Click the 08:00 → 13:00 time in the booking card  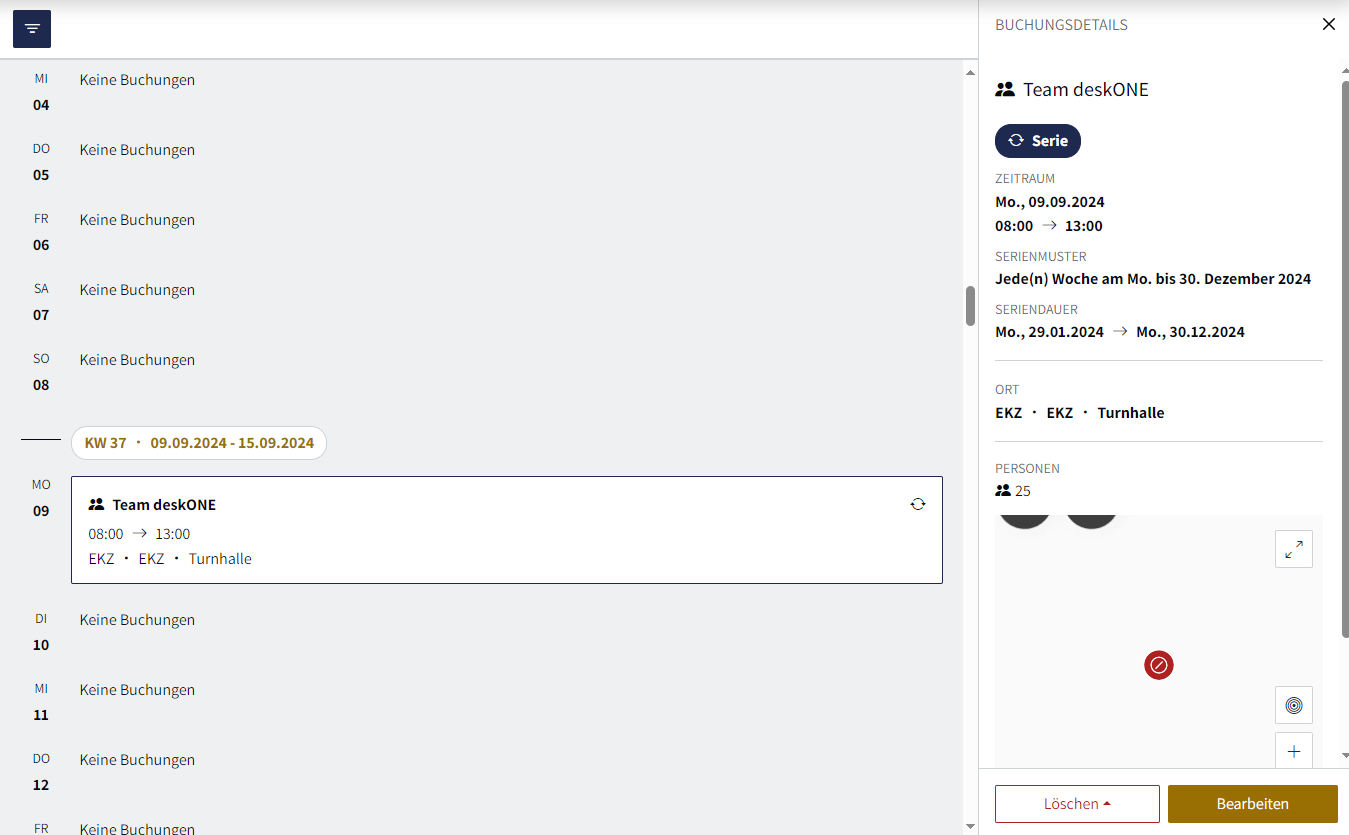[x=139, y=534]
